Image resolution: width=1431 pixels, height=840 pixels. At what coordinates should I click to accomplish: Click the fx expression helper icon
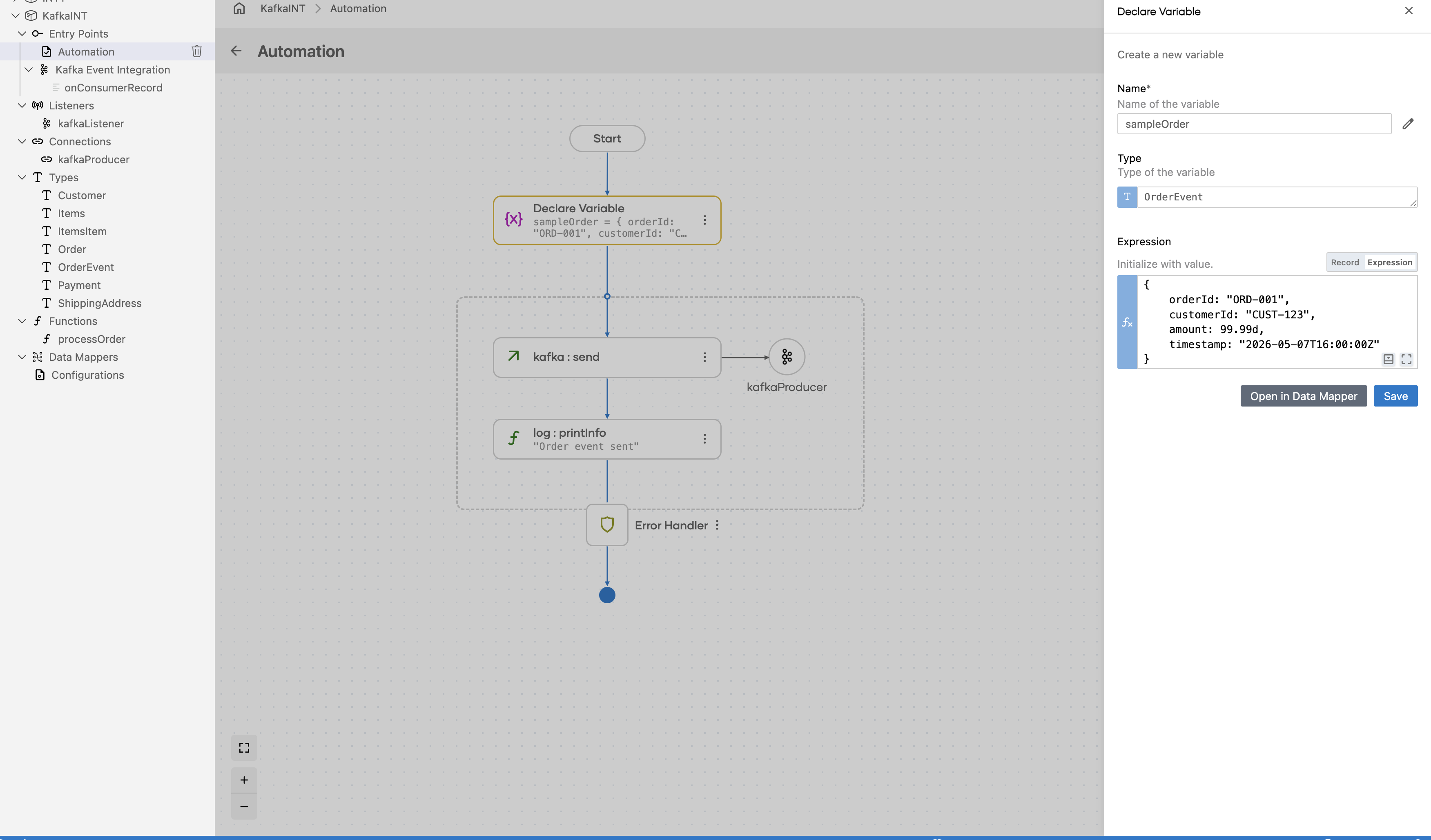tap(1127, 322)
